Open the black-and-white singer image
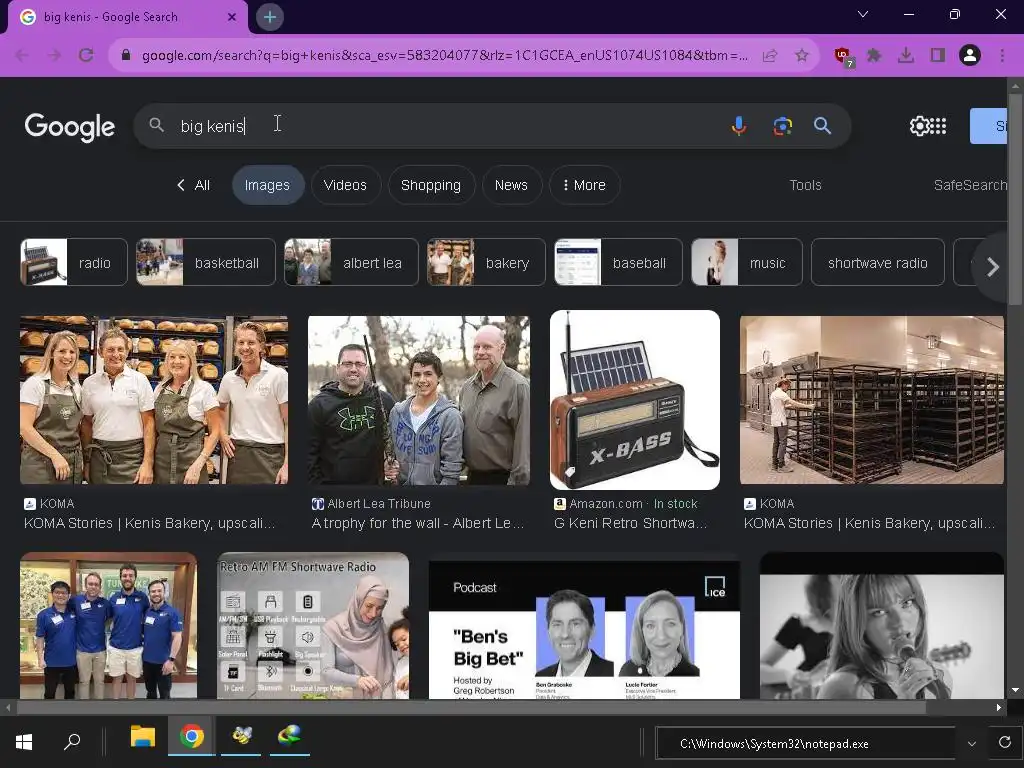Viewport: 1024px width, 768px height. click(x=882, y=626)
